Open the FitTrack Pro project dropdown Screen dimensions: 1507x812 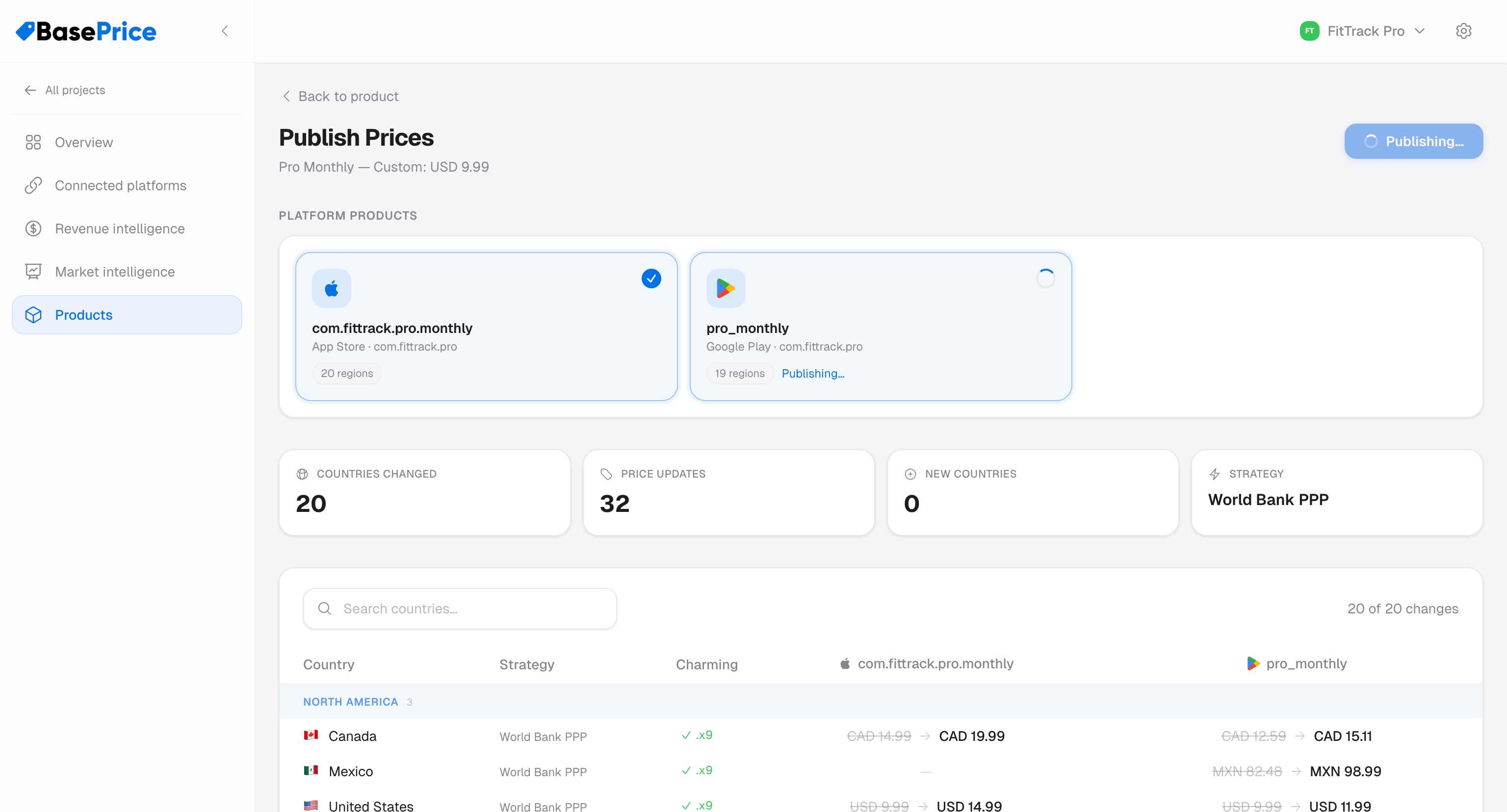coord(1362,31)
